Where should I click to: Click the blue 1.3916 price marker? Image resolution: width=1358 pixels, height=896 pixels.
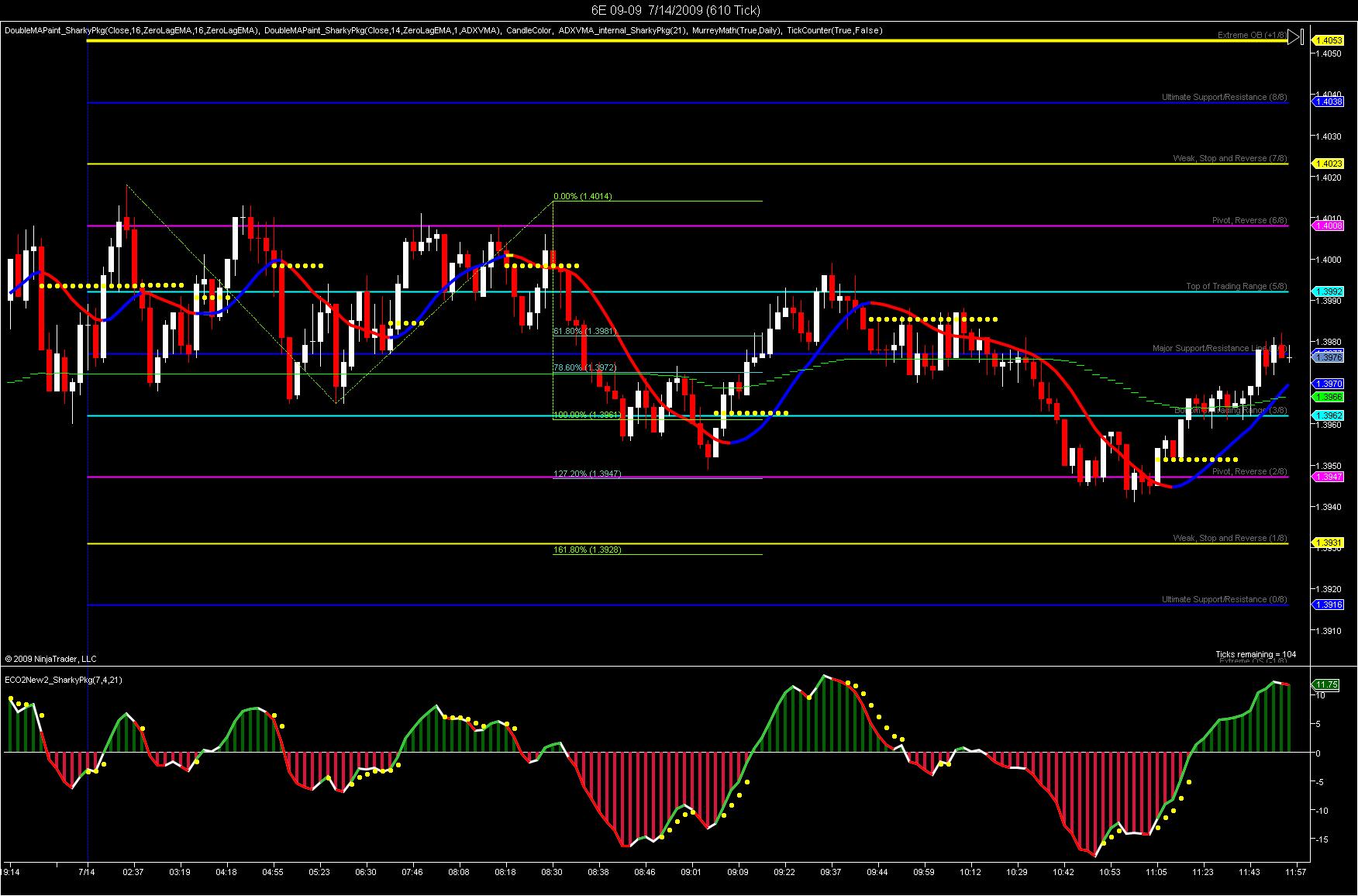click(x=1327, y=605)
